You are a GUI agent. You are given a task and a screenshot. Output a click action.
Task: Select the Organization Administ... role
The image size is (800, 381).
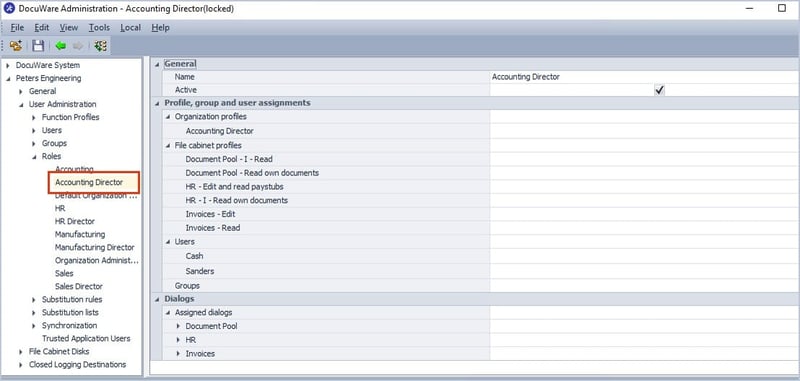click(x=96, y=260)
